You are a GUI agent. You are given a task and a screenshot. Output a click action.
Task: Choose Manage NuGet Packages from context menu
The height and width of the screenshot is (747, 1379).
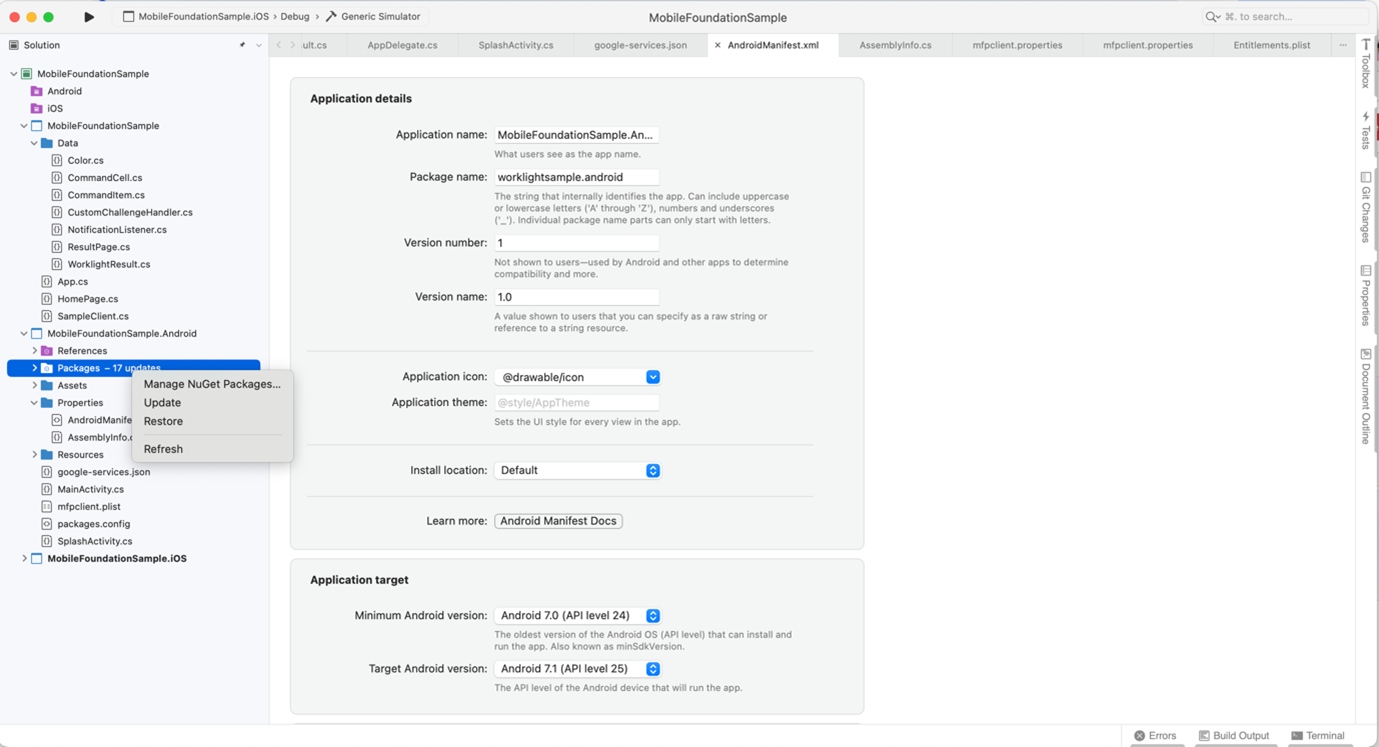212,384
